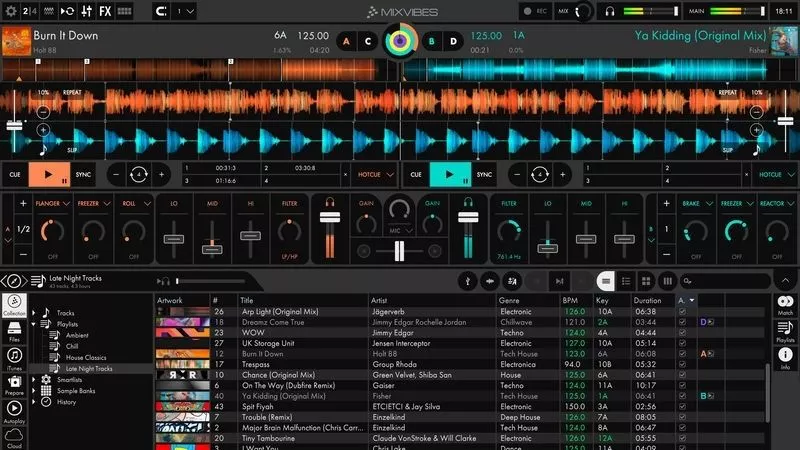Open the Prepare sidebar tab
Viewport: 800px width, 450px height.
click(x=14, y=385)
